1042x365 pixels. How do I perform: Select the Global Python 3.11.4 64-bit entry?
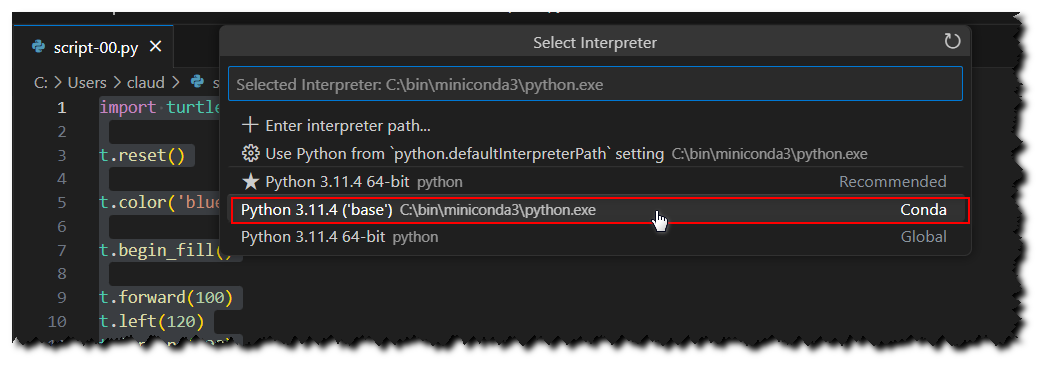[595, 237]
